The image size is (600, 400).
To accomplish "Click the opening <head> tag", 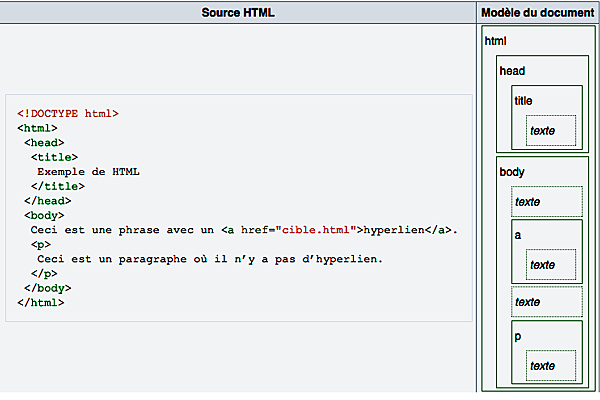I will click(44, 143).
